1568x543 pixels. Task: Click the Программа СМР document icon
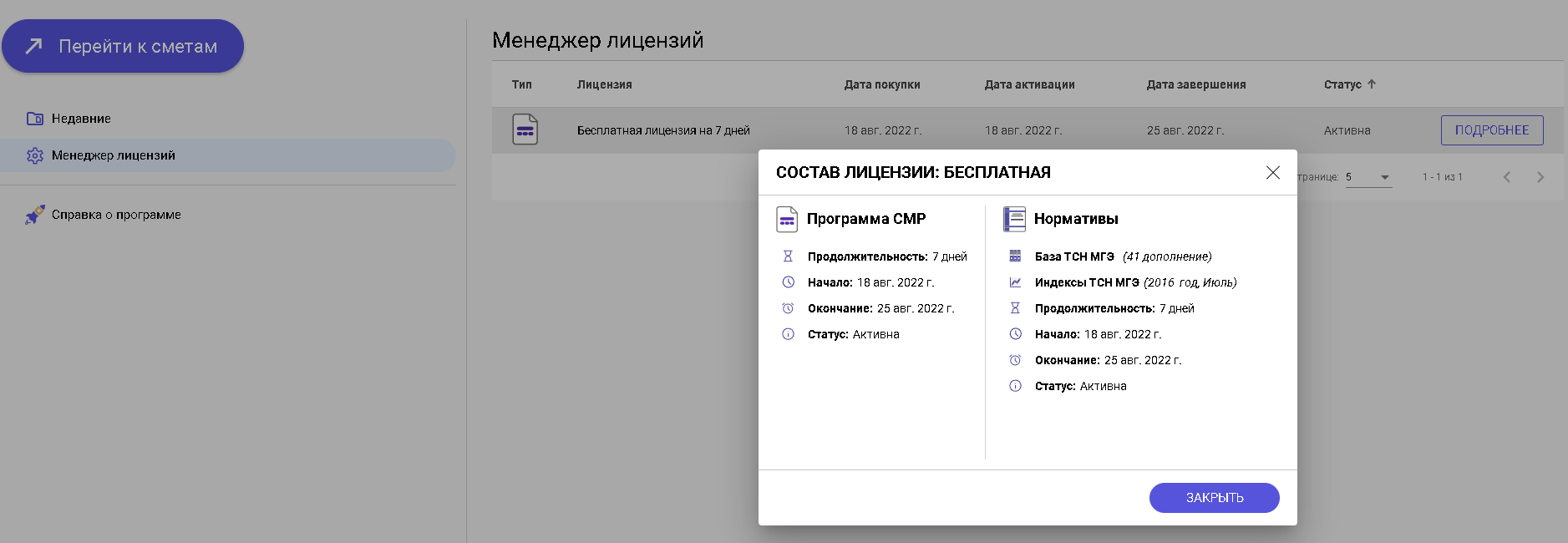787,220
